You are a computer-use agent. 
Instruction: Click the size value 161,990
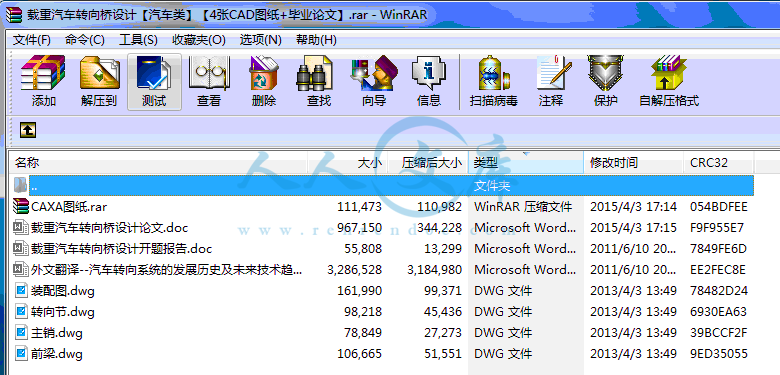[x=360, y=290]
